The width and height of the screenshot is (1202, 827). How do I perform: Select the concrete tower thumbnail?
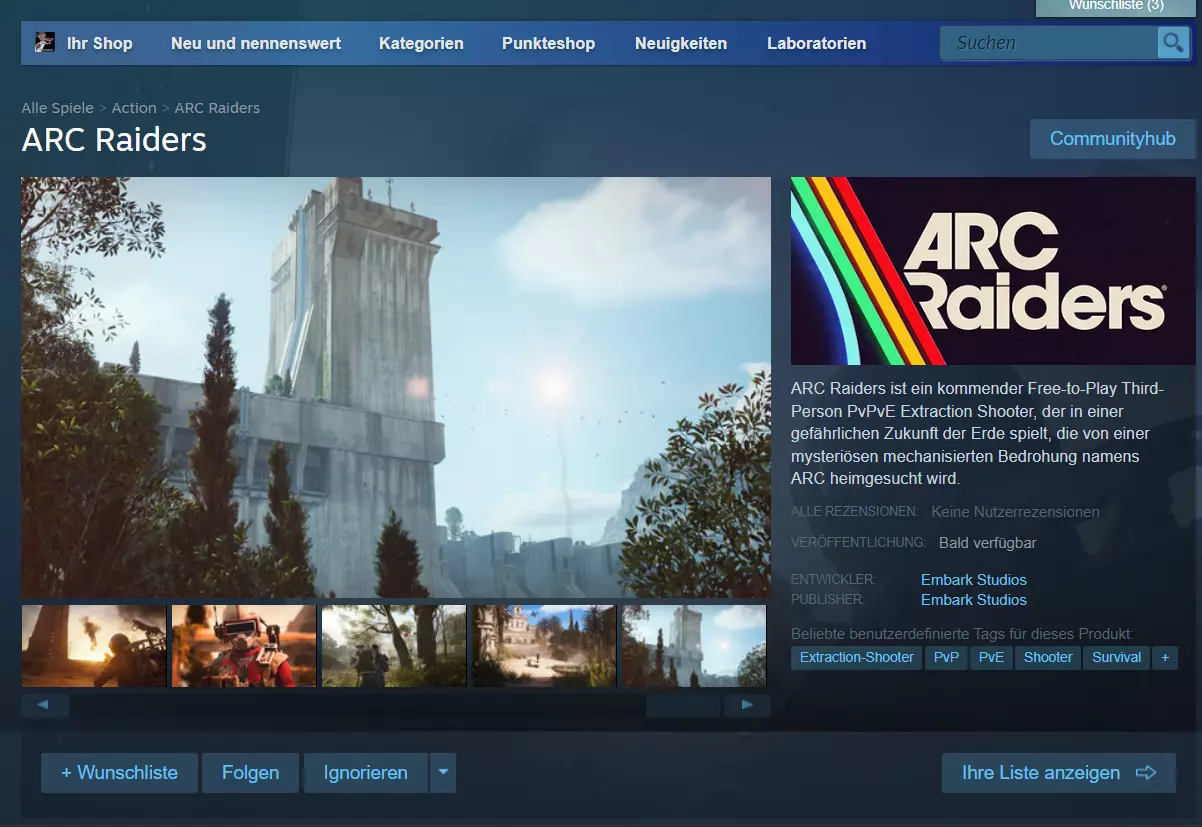click(x=694, y=646)
